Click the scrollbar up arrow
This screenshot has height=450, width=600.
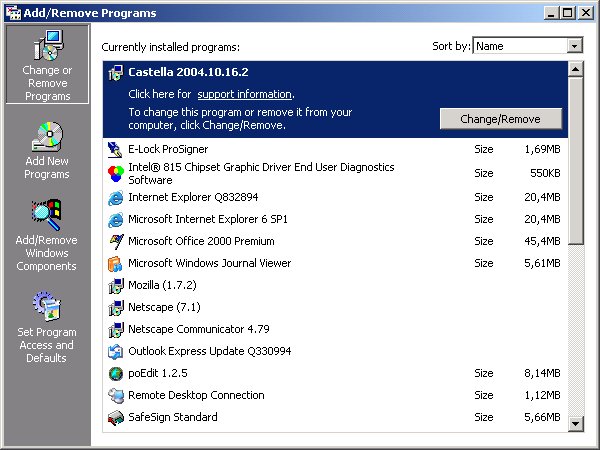point(576,70)
